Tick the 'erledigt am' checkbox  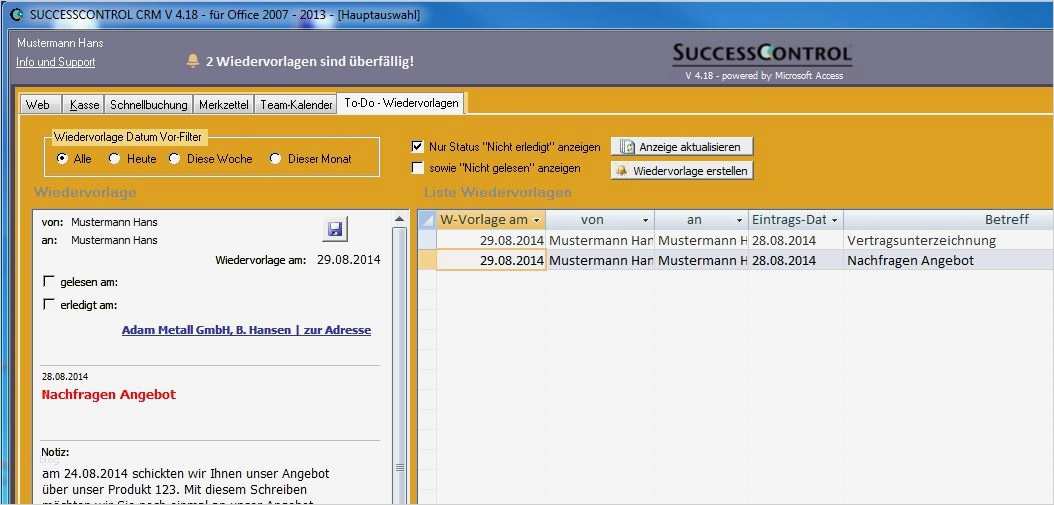point(48,304)
